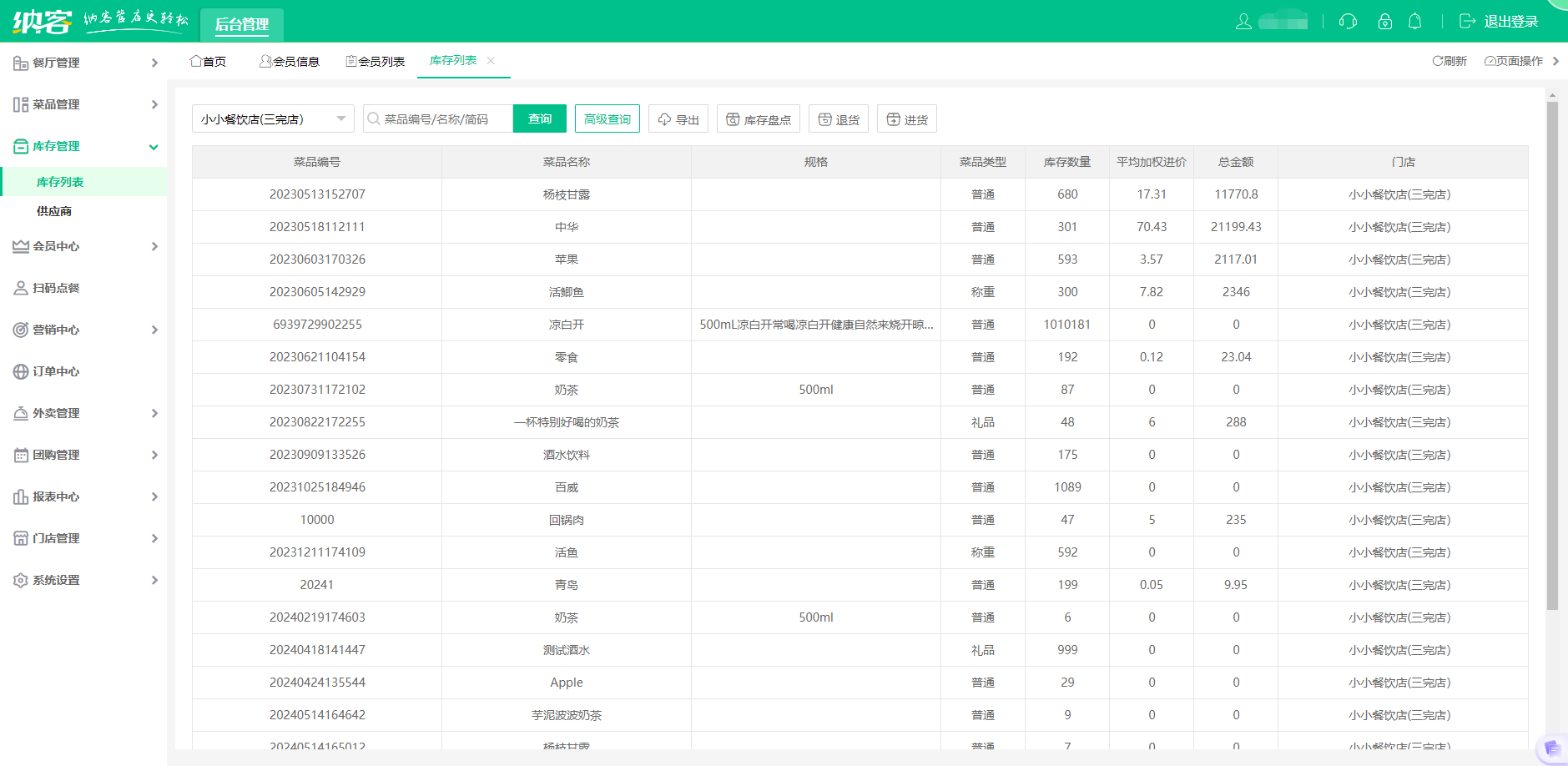Click the lock screen icon
The height and width of the screenshot is (766, 1568).
coord(1385,22)
